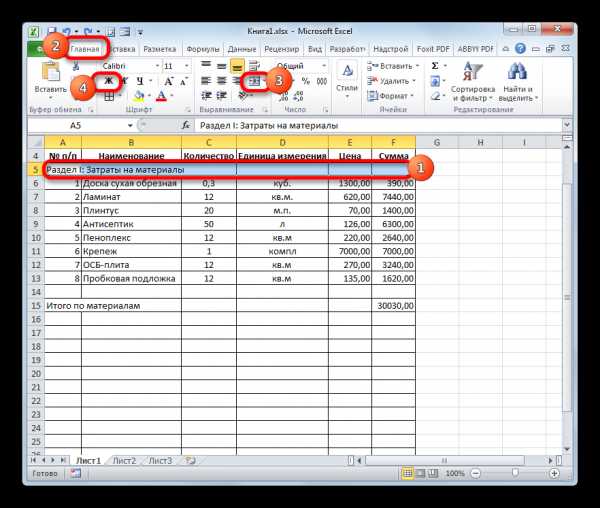This screenshot has height=508, width=600.
Task: Click the zoom in plus button
Action: tap(551, 473)
